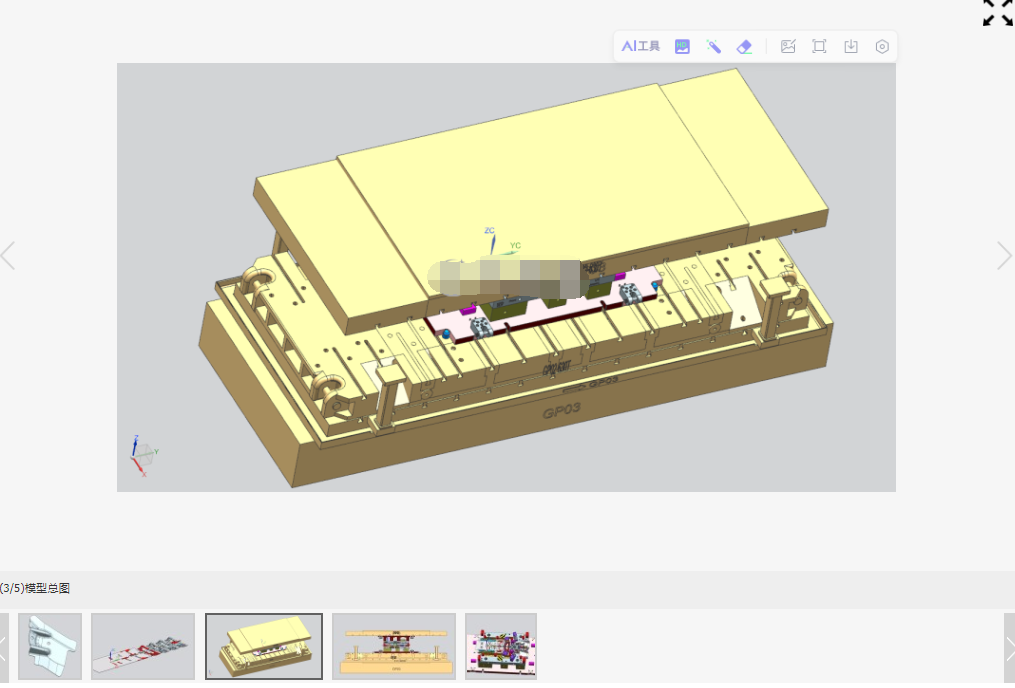Select the eraser removal tool

point(744,47)
